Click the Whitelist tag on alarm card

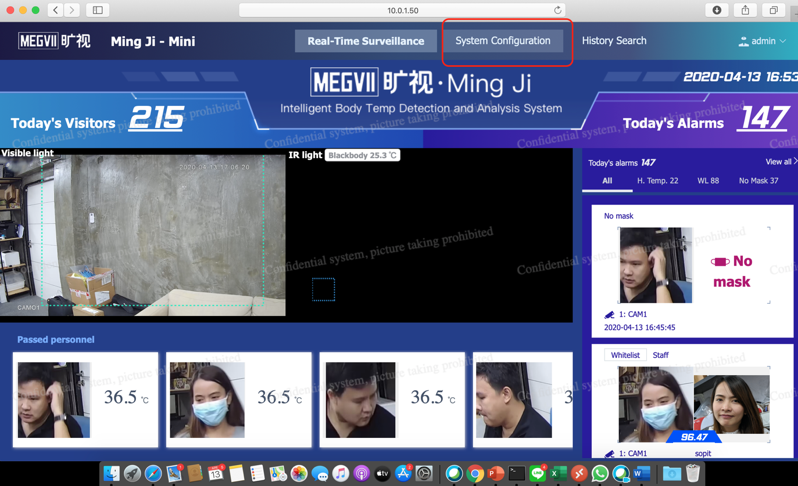(x=625, y=355)
